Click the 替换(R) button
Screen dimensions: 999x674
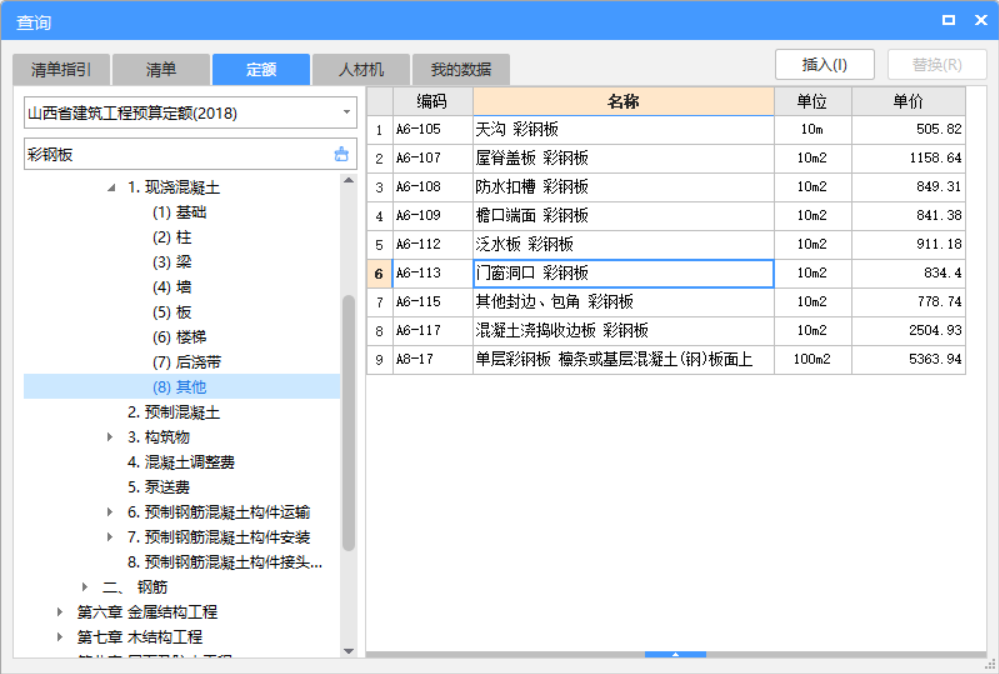(937, 64)
